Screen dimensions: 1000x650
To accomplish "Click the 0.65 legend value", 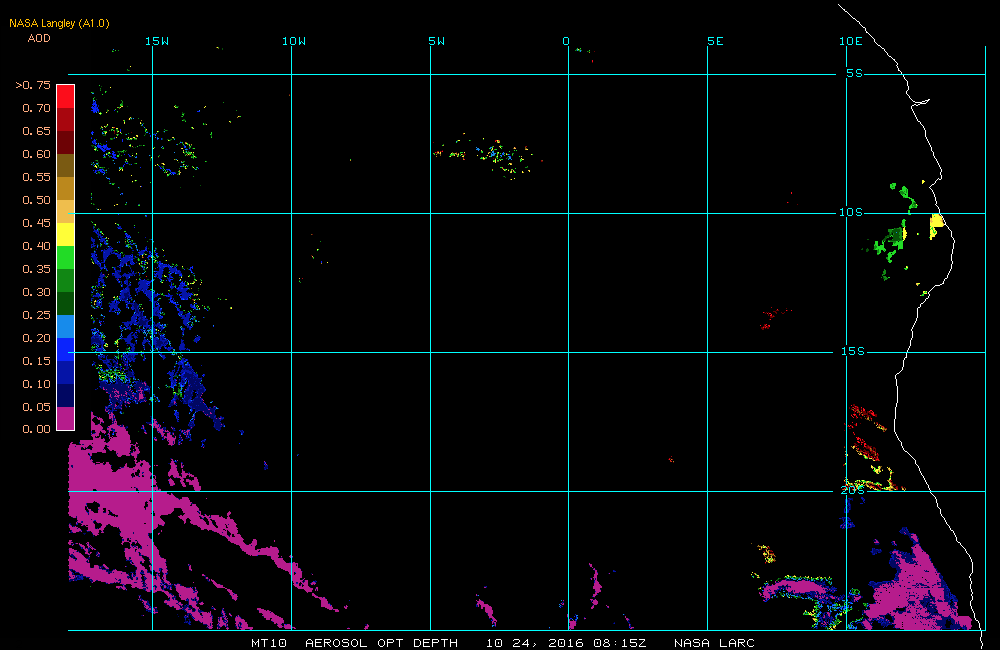I will point(36,131).
